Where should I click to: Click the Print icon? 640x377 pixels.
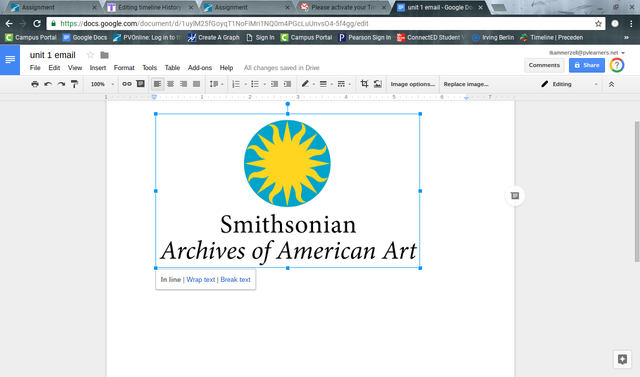coord(35,84)
